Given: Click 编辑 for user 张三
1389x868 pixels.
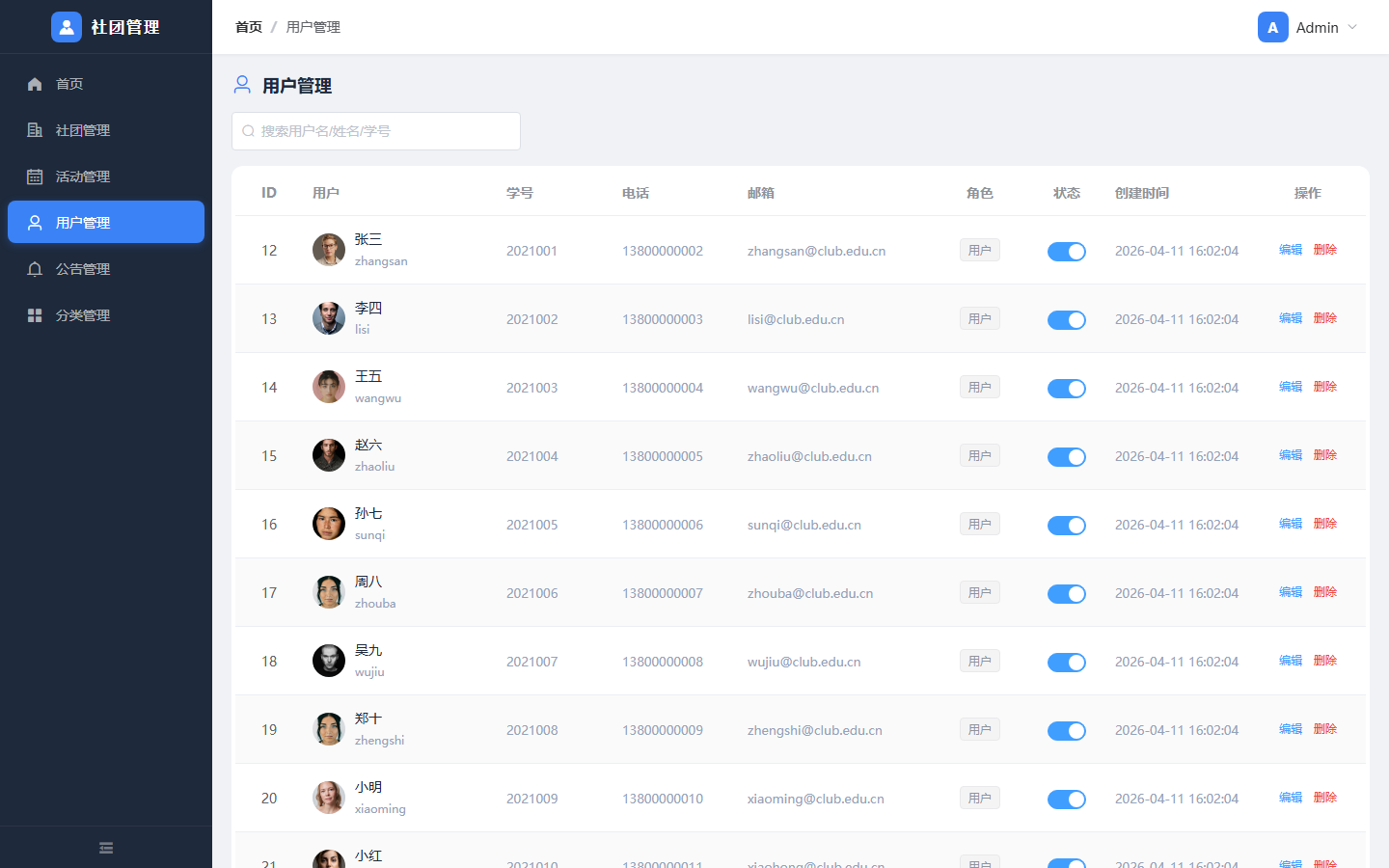Looking at the screenshot, I should pyautogui.click(x=1291, y=249).
